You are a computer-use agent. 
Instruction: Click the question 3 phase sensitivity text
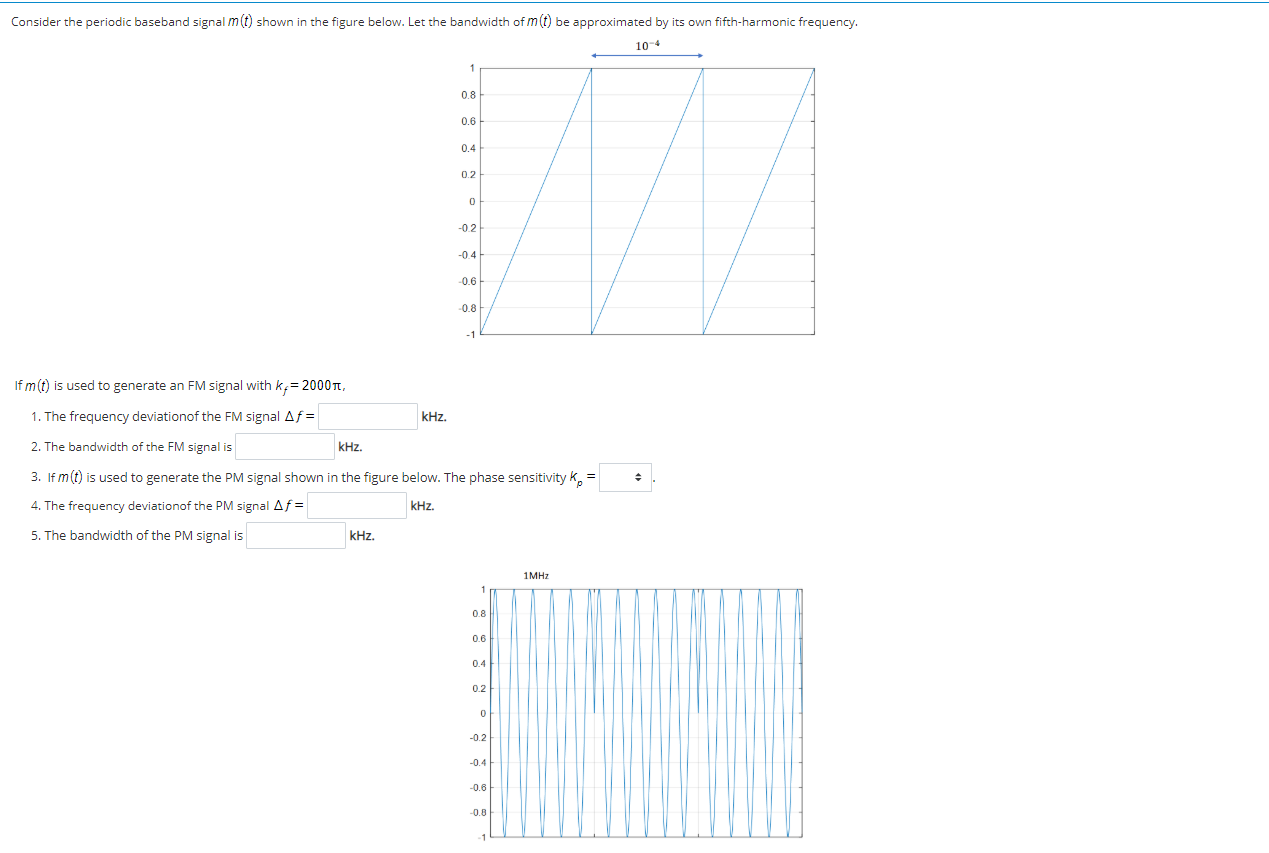(300, 477)
